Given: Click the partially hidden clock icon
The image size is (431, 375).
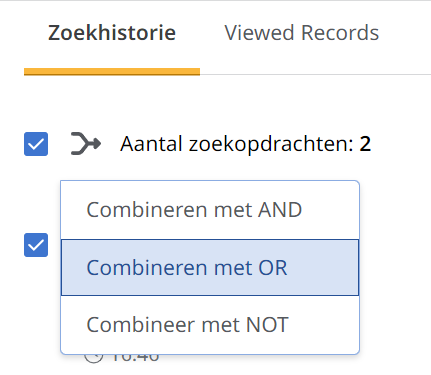Looking at the screenshot, I should coord(93,359).
